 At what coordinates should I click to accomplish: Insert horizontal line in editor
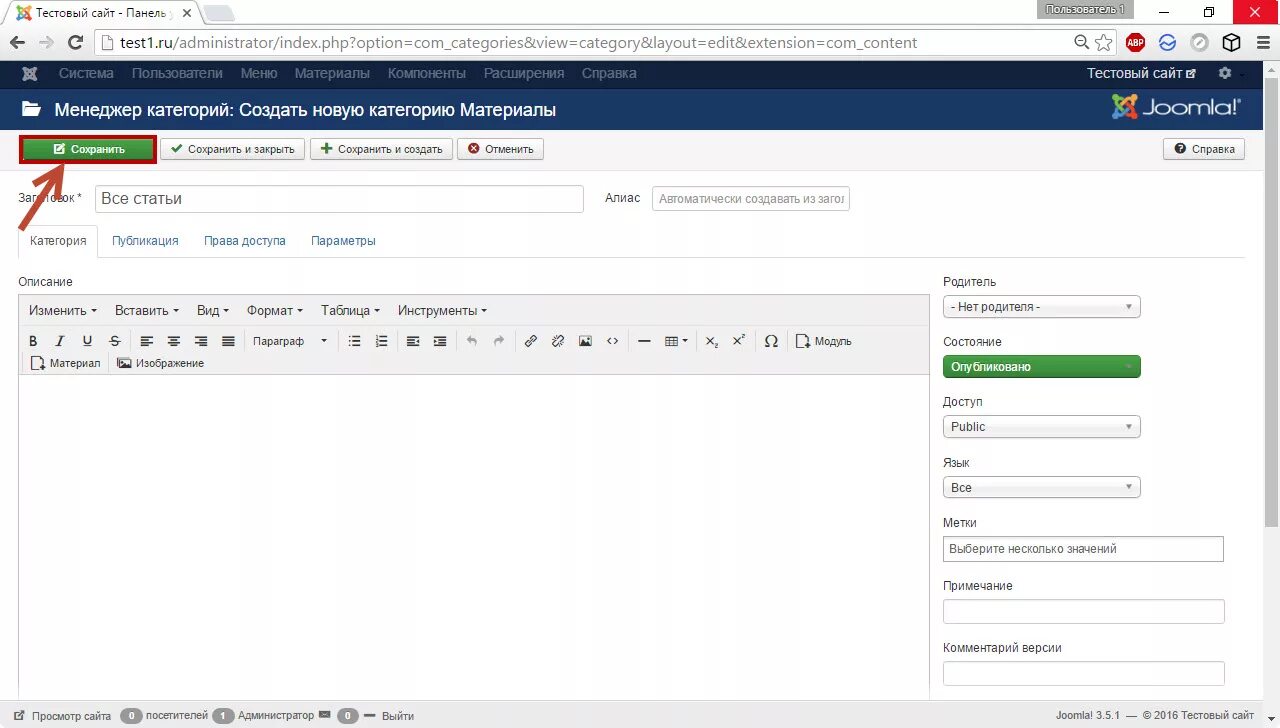pyautogui.click(x=644, y=341)
